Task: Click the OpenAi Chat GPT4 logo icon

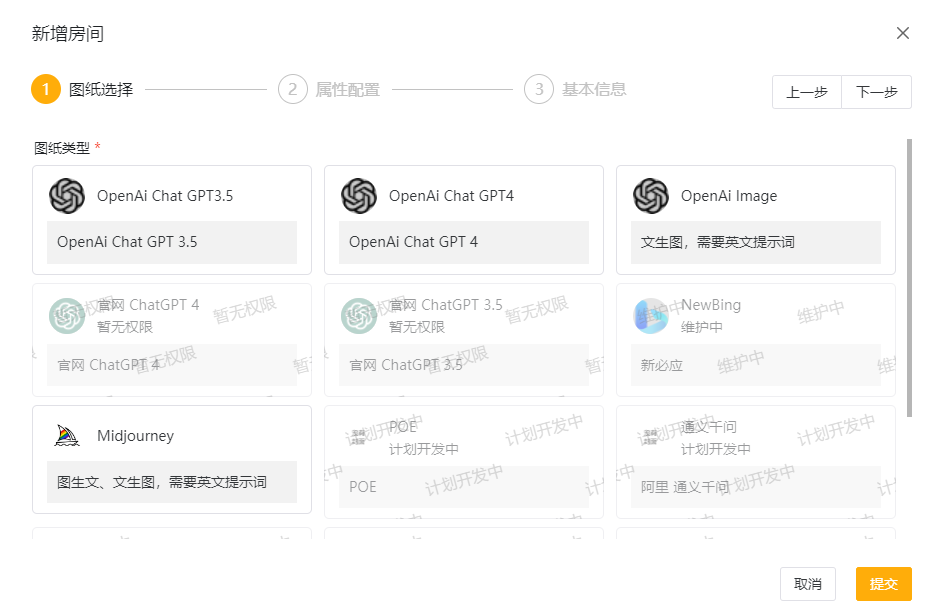Action: [359, 195]
